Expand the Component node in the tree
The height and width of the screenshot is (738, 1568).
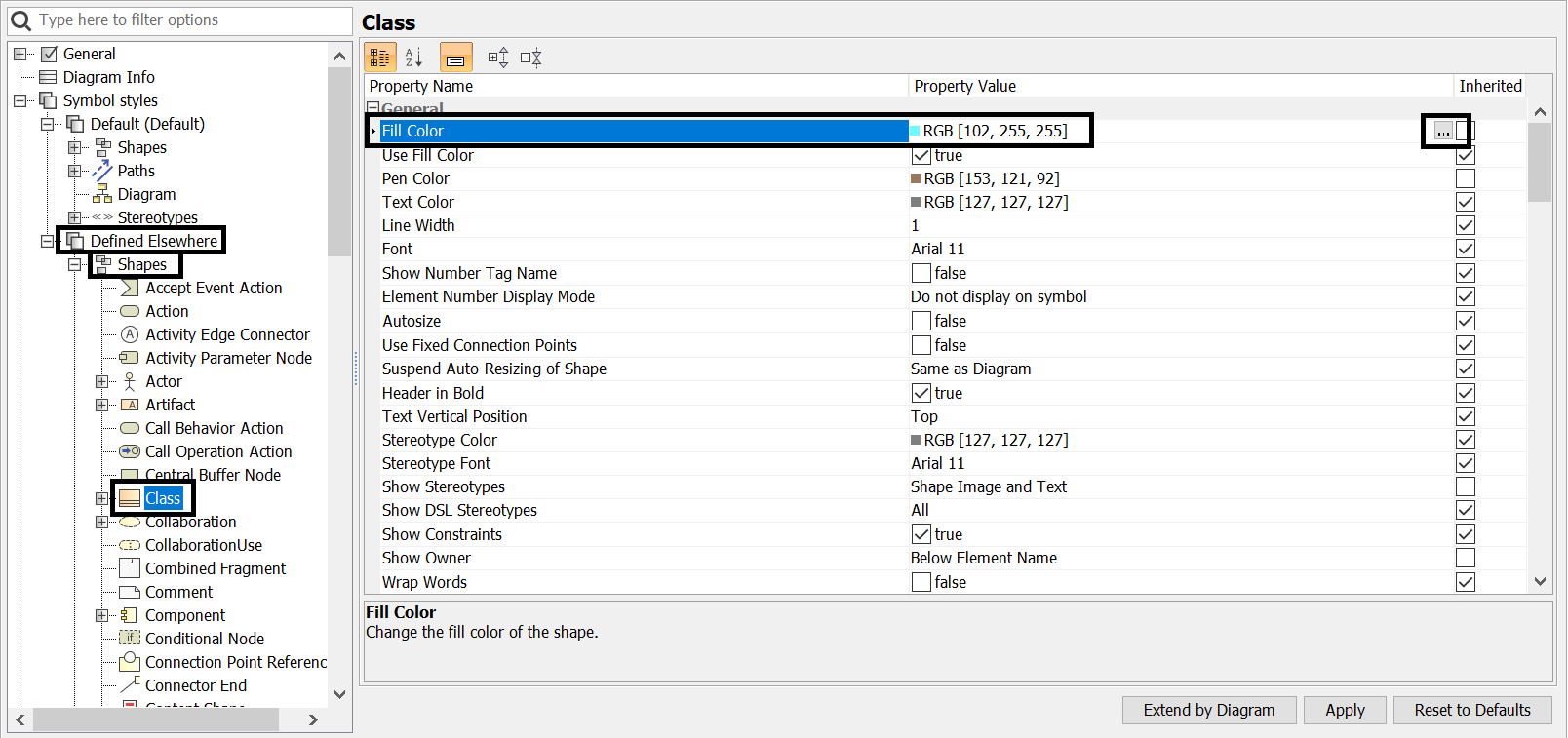tap(101, 615)
